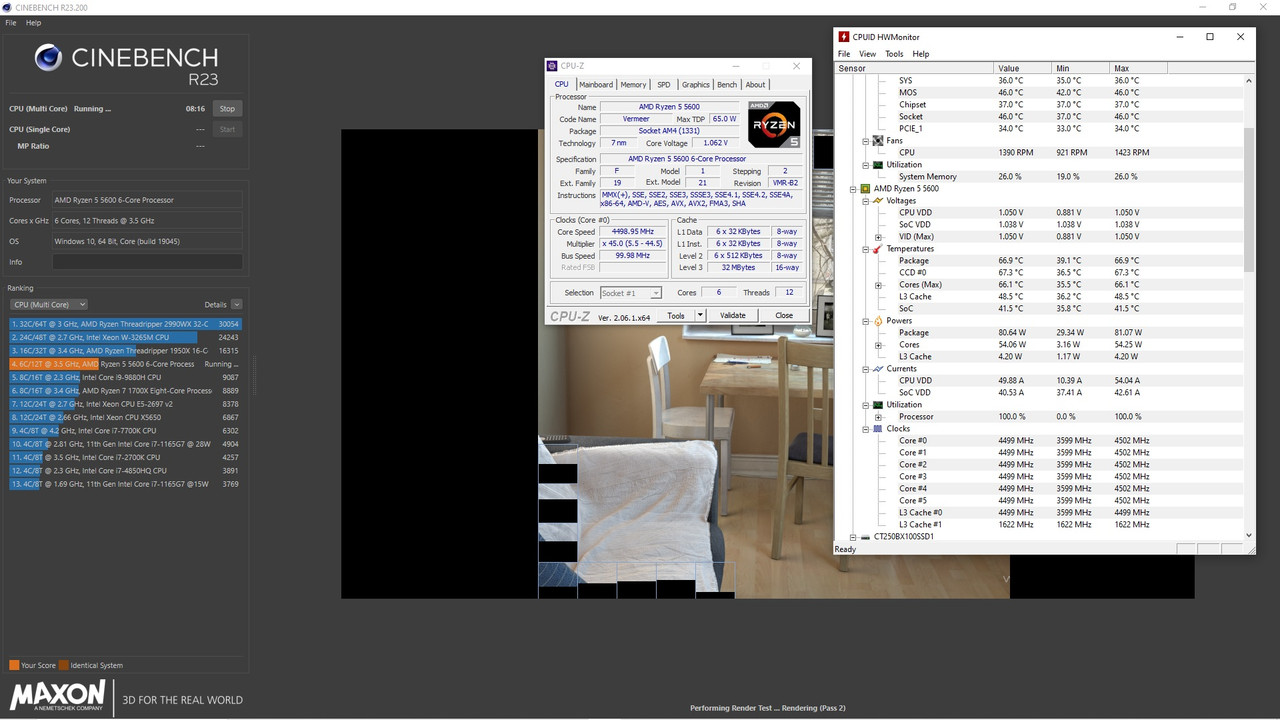
Task: Stop the running Cinebench benchmark
Action: click(x=227, y=108)
